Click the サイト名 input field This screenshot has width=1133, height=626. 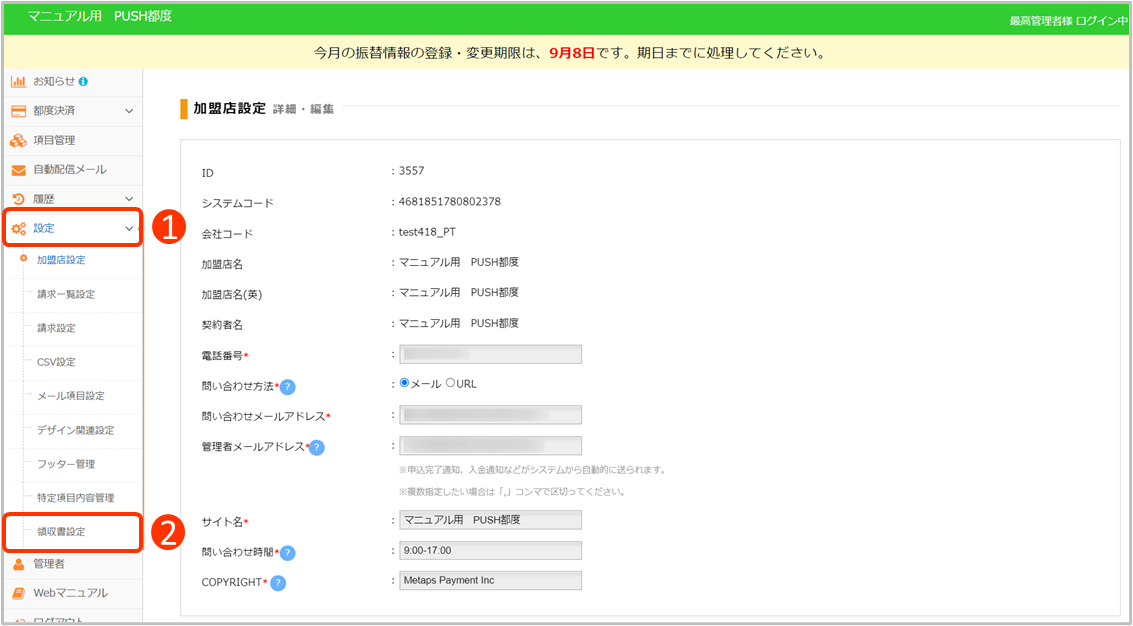tap(490, 520)
